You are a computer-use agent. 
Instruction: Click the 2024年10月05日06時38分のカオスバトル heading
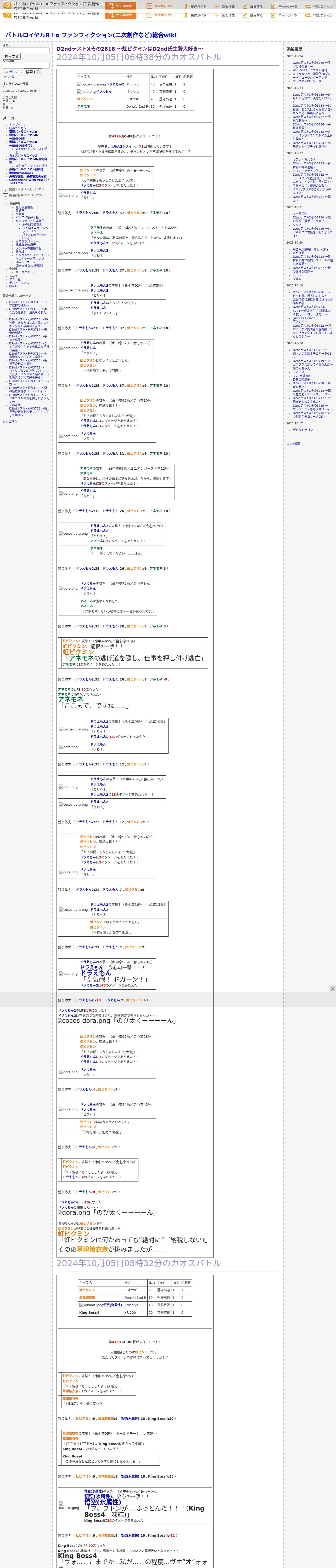pyautogui.click(x=139, y=57)
